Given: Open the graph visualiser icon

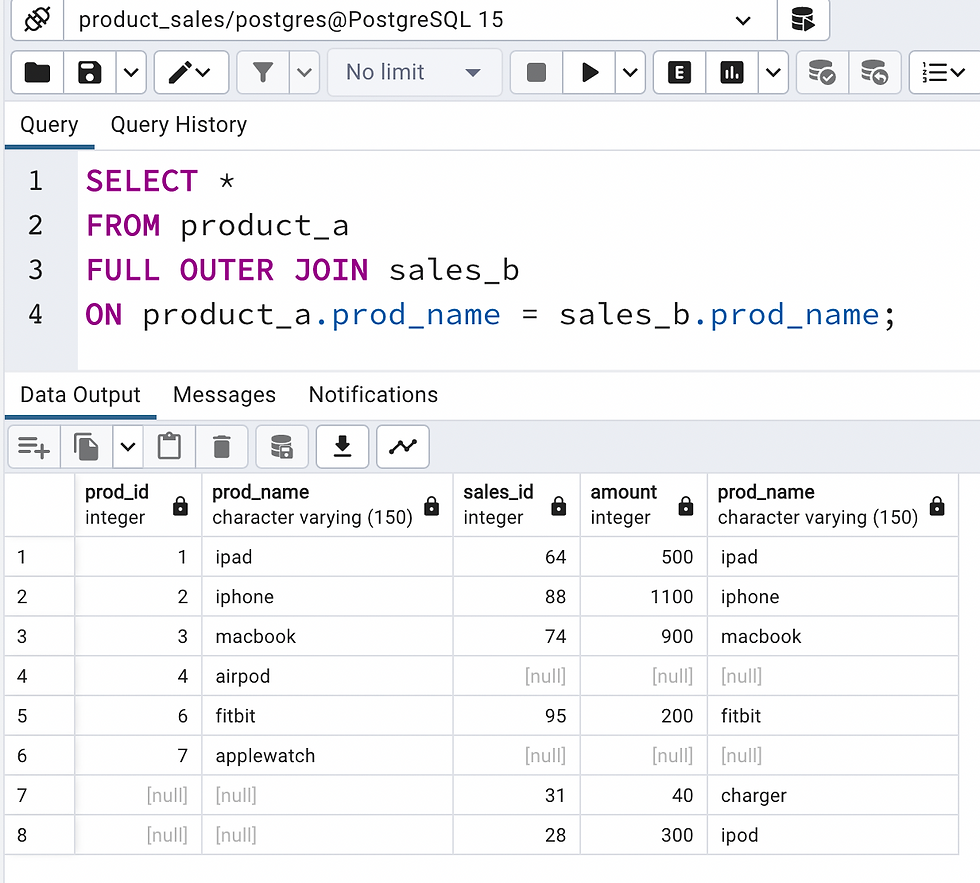Looking at the screenshot, I should click(x=403, y=447).
